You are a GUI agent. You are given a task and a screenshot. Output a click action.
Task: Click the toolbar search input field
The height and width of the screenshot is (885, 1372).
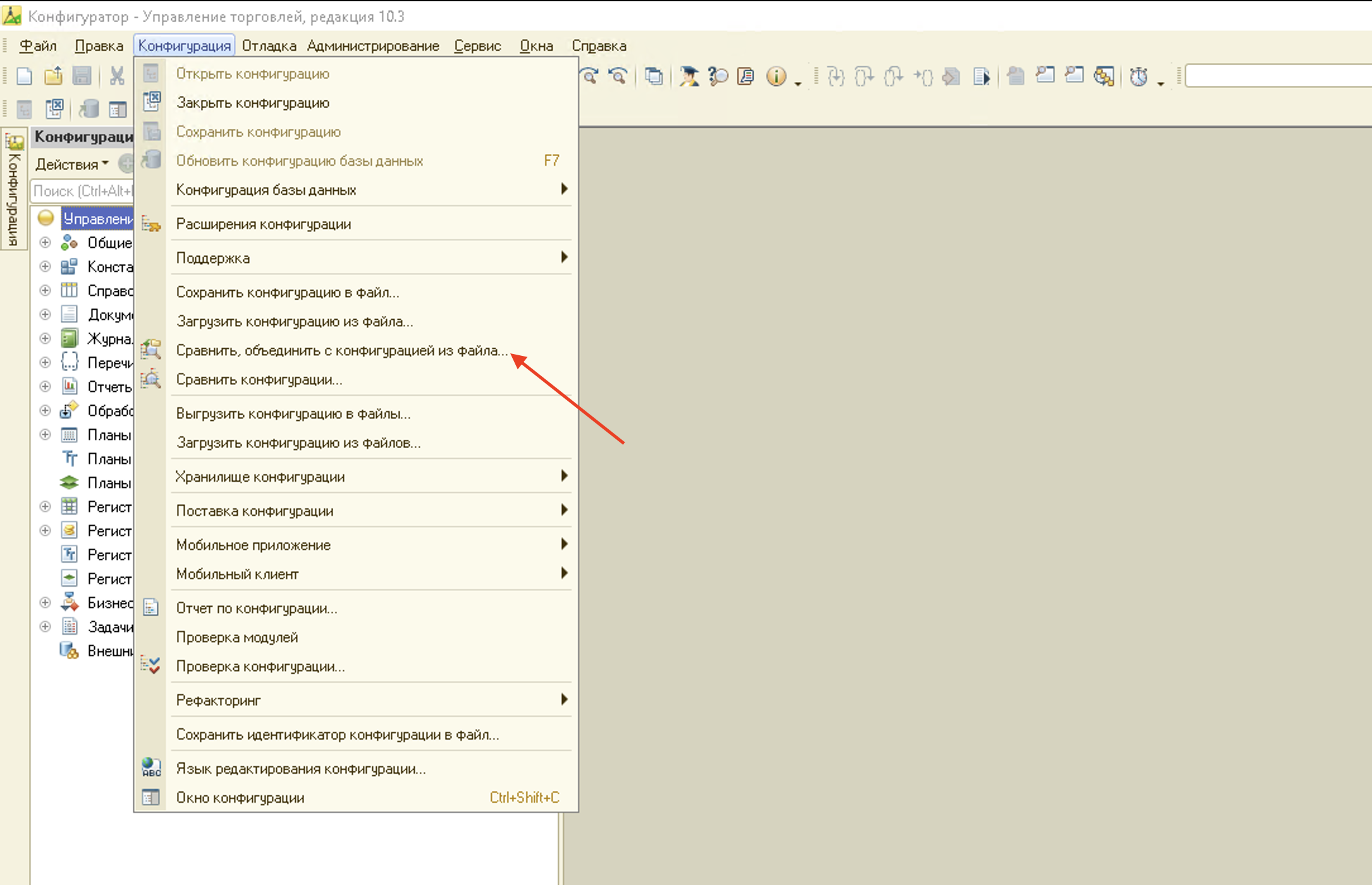(1278, 76)
